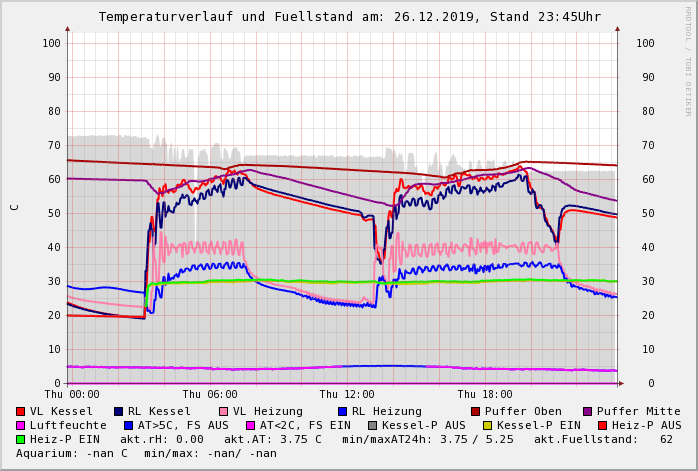Click the blue AT>5C, FS AUS swatch
The width and height of the screenshot is (698, 471).
tap(129, 425)
